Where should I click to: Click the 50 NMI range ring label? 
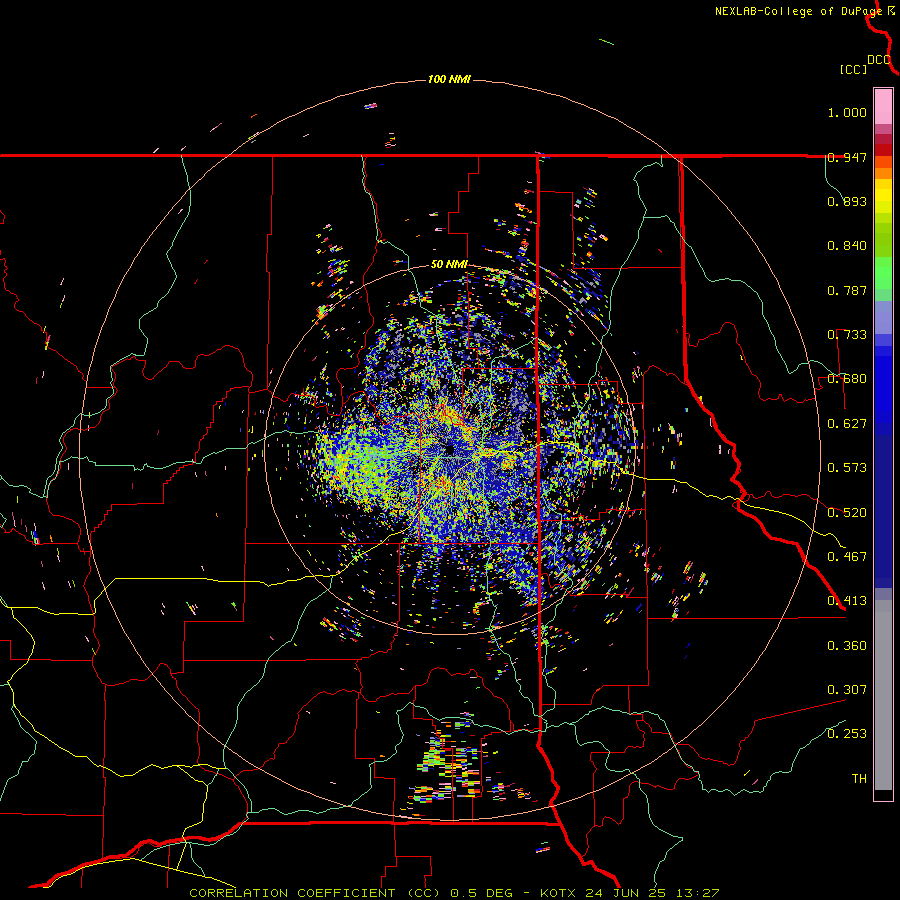tap(449, 264)
